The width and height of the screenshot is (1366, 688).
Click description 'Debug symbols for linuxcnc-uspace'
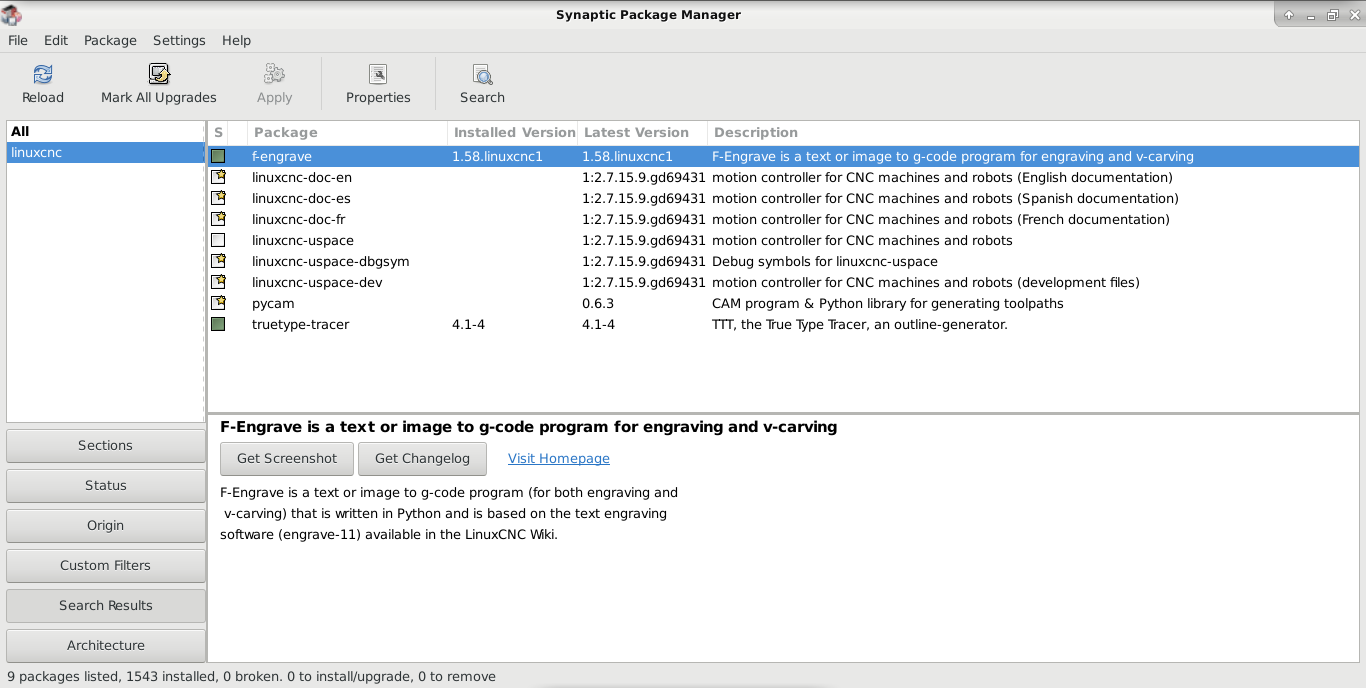click(825, 262)
